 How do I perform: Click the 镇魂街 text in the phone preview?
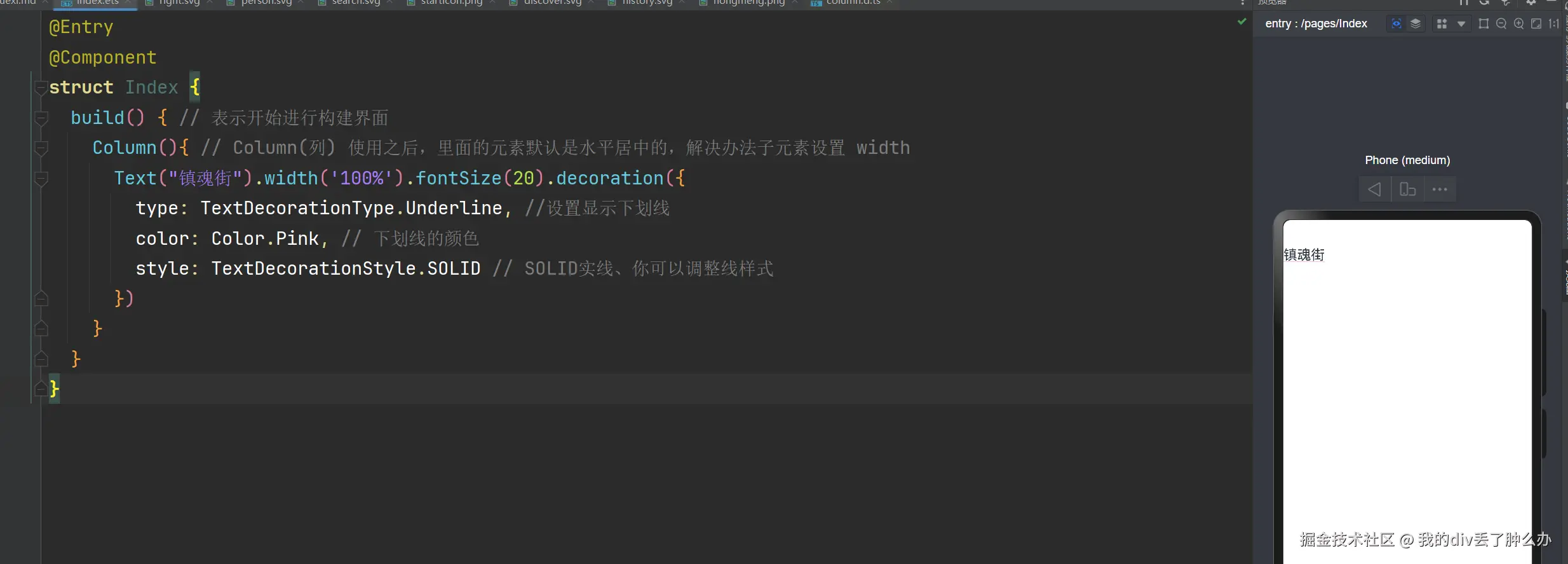tap(1304, 255)
